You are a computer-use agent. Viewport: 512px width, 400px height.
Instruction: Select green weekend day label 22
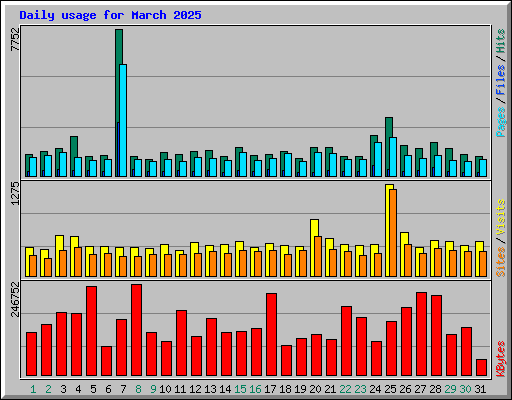point(345,389)
